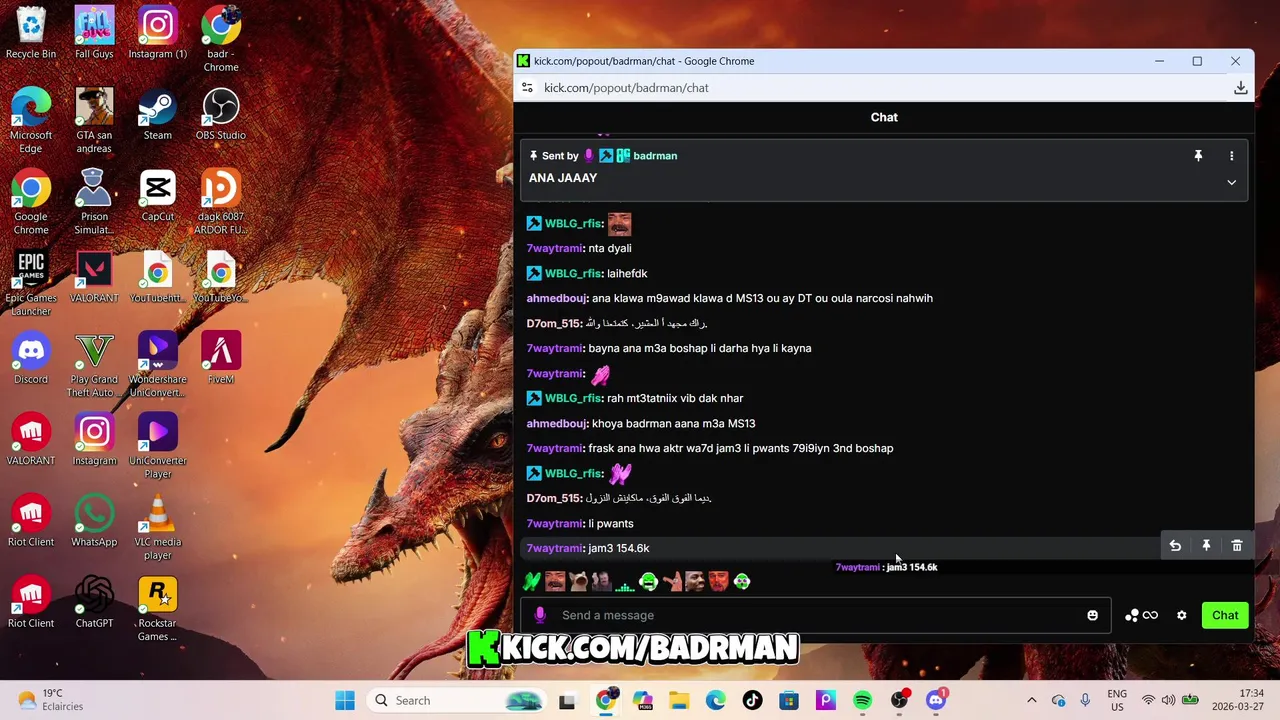The width and height of the screenshot is (1280, 720).
Task: Focus the Send a message field
Action: 815,615
